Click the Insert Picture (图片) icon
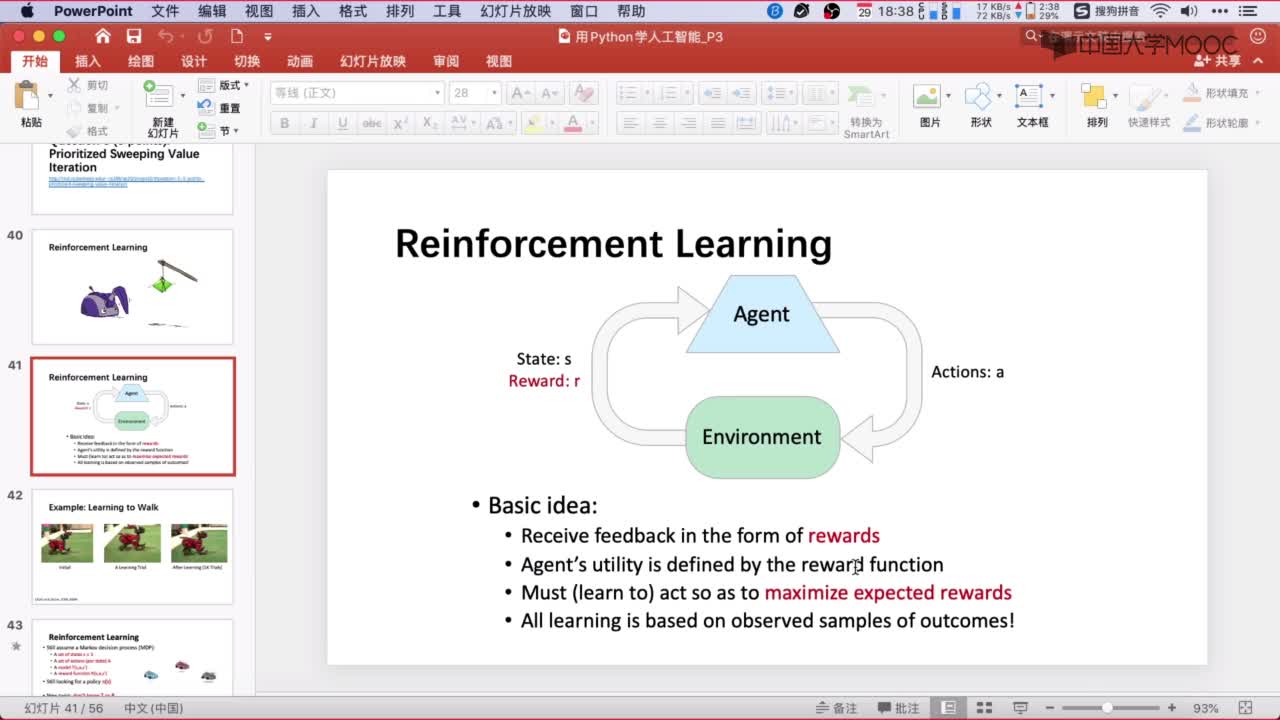The height and width of the screenshot is (720, 1280). (926, 97)
